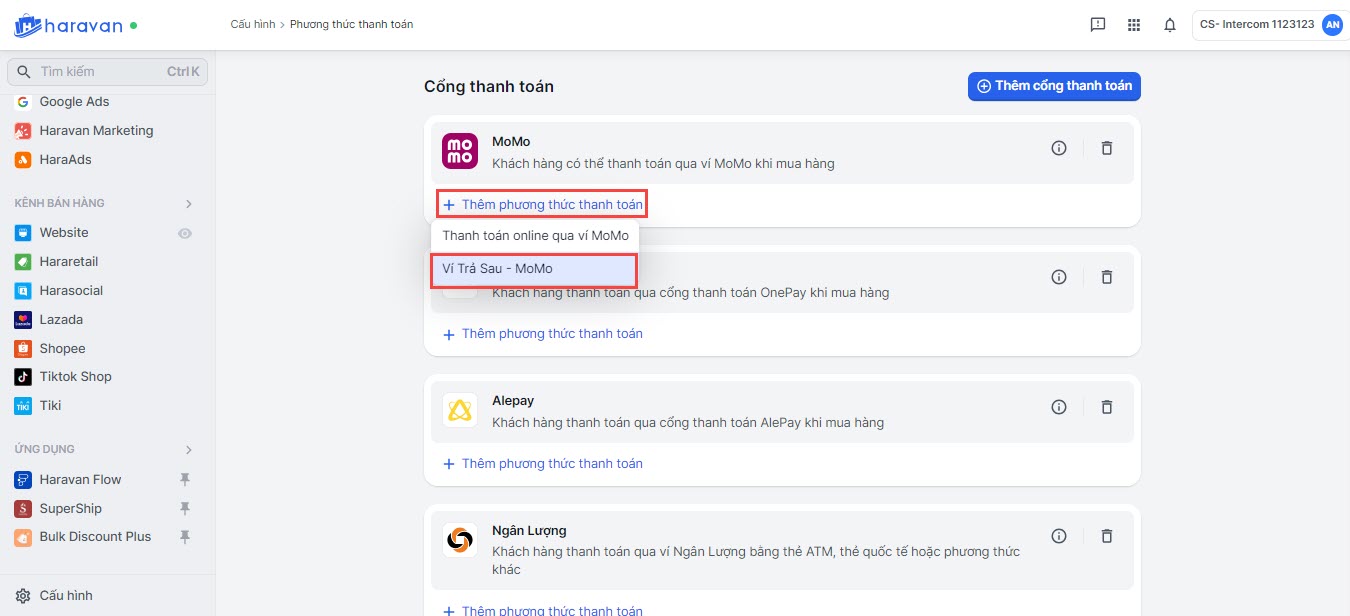Show info for MoMo gateway
This screenshot has width=1350, height=616.
point(1059,148)
